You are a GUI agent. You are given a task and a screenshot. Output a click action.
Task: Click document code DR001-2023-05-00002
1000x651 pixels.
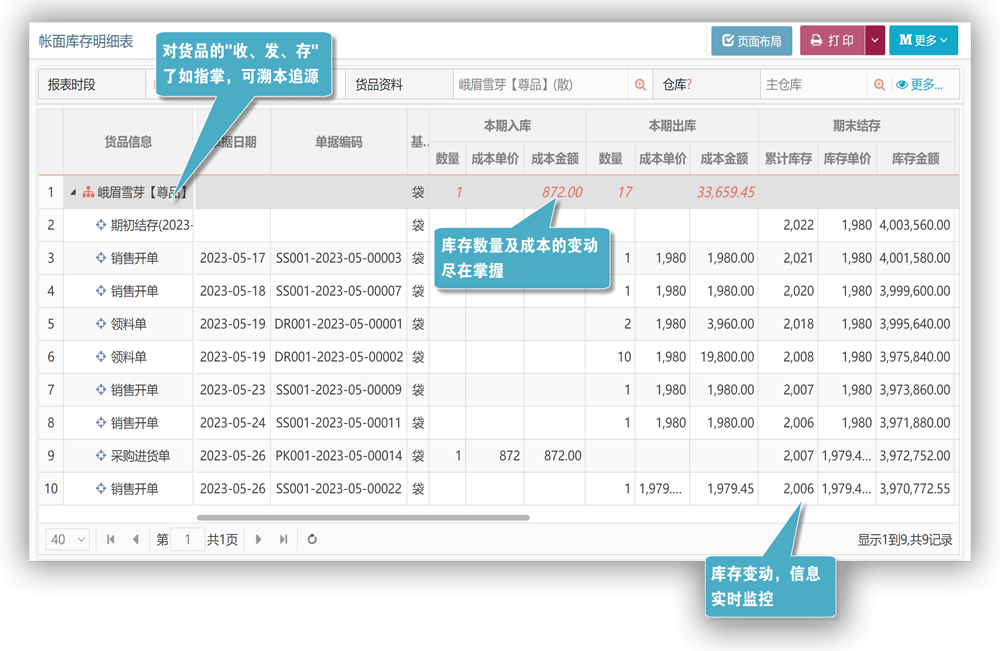(339, 356)
